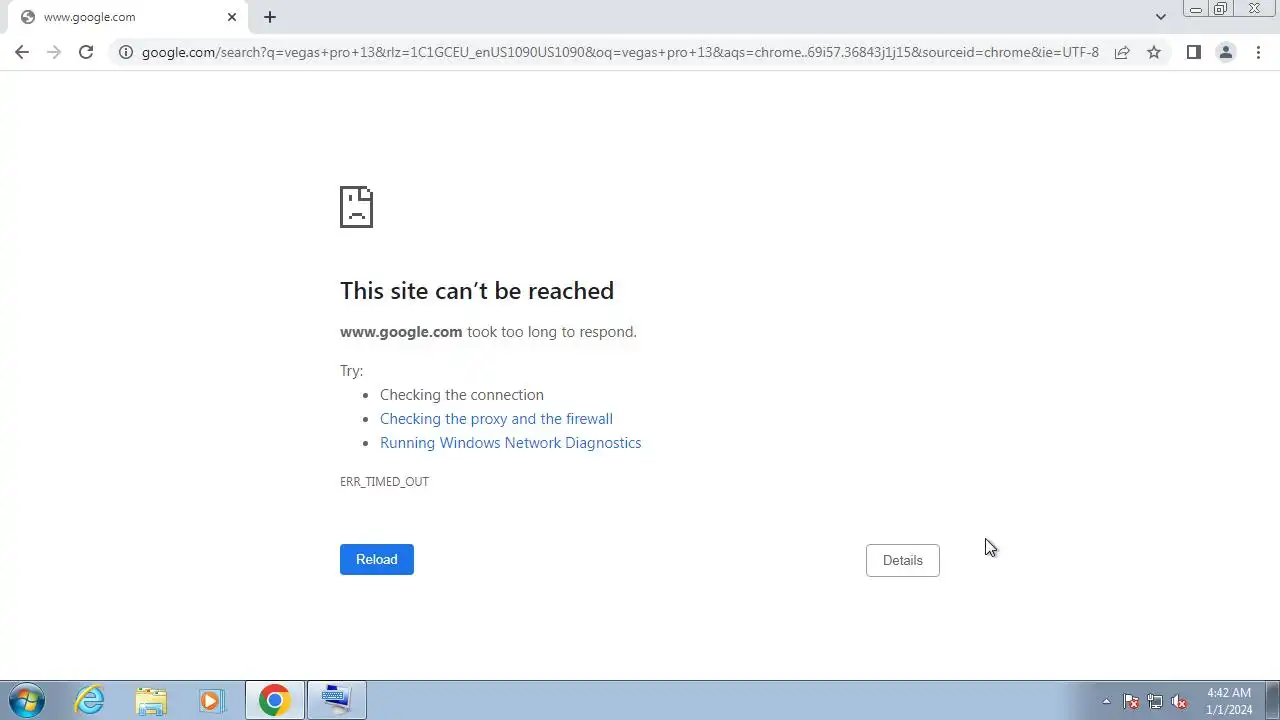The image size is (1280, 720).
Task: Open the Action Center flag tray icon
Action: pyautogui.click(x=1131, y=701)
